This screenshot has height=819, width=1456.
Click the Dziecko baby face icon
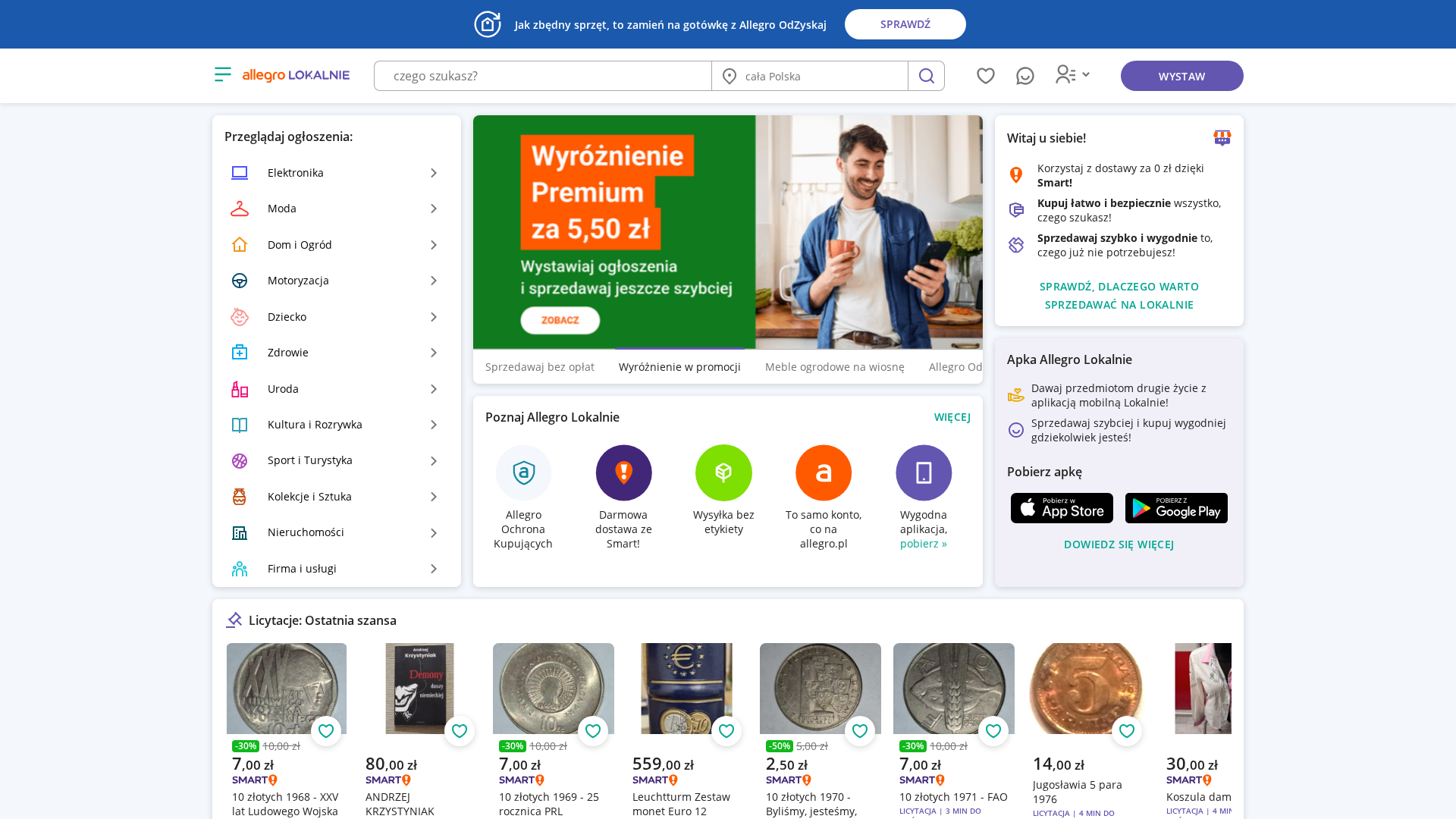click(240, 317)
